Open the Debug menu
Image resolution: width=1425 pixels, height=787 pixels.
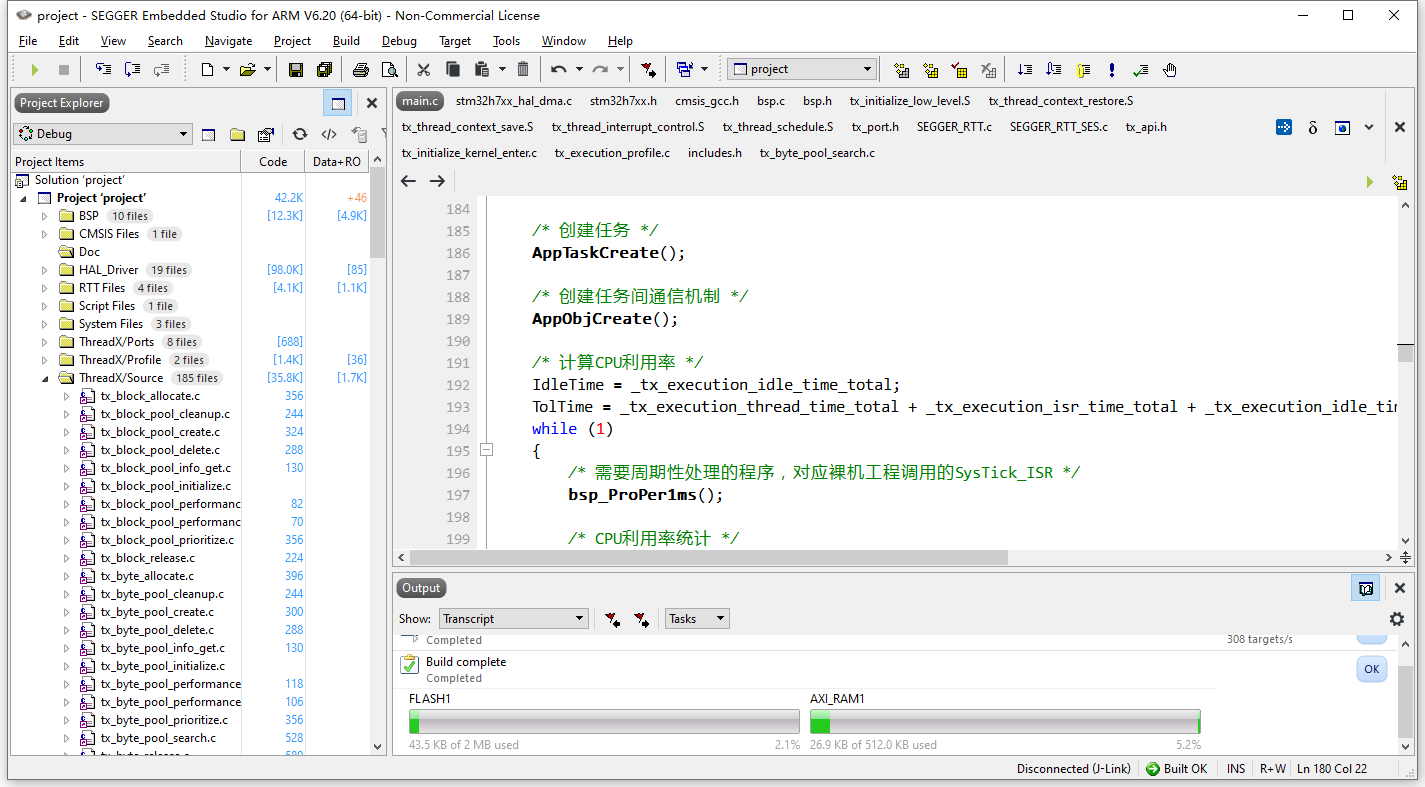point(399,41)
